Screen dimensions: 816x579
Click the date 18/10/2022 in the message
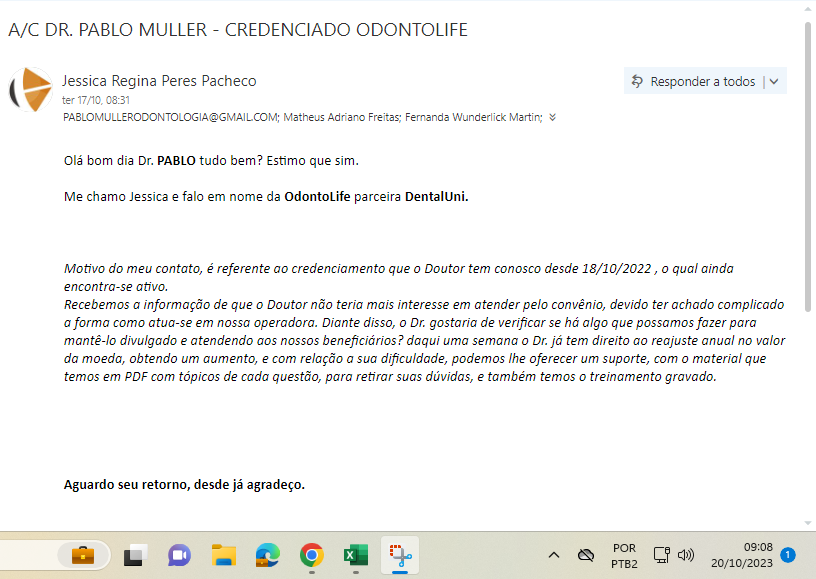pyautogui.click(x=617, y=268)
